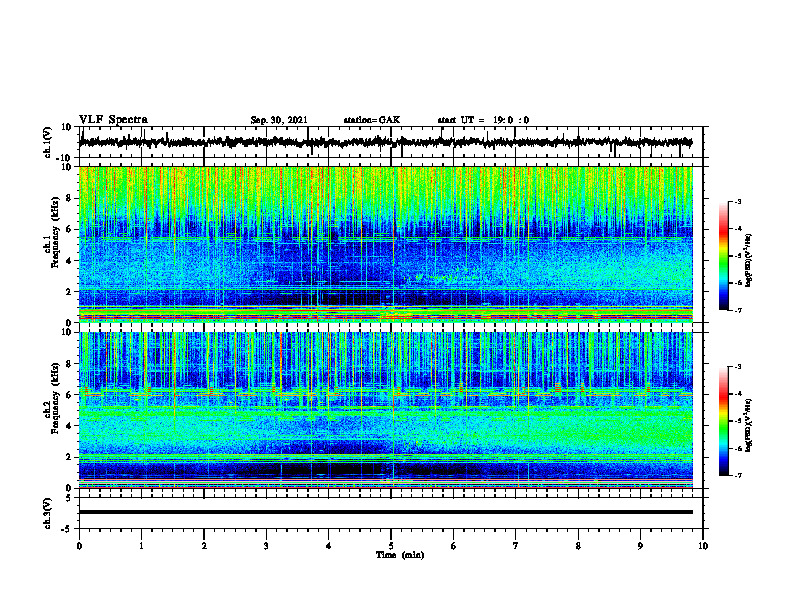Click the ch.1 spectrogram color scale bar
Image resolution: width=792 pixels, height=612 pixels.
click(724, 256)
